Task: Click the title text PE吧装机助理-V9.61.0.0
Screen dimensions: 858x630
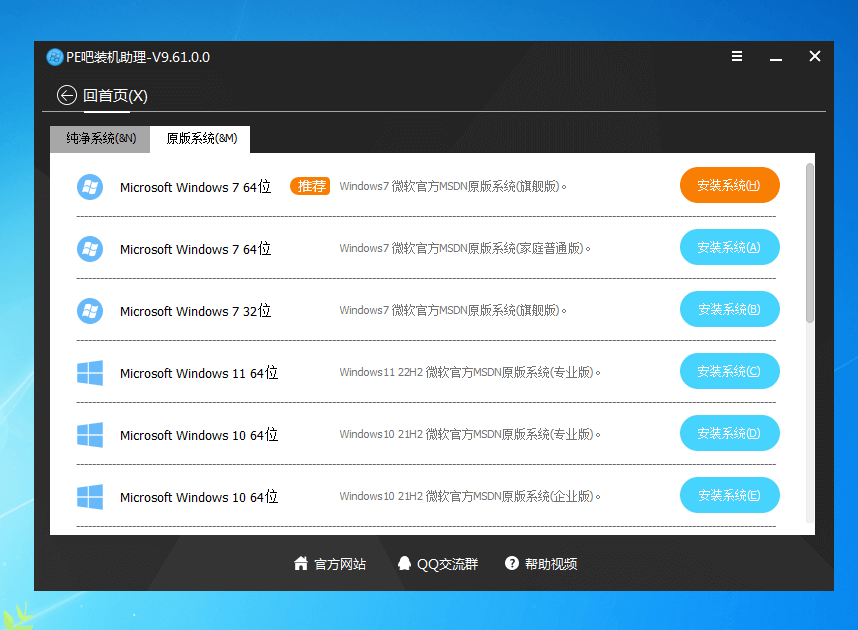Action: (138, 57)
